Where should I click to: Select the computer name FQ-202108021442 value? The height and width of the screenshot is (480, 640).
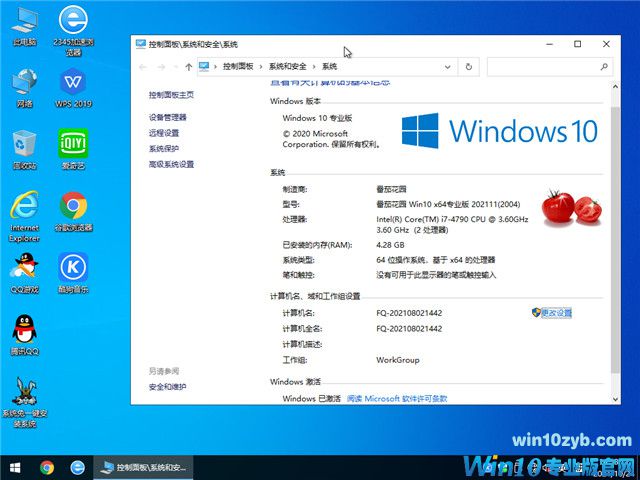409,313
